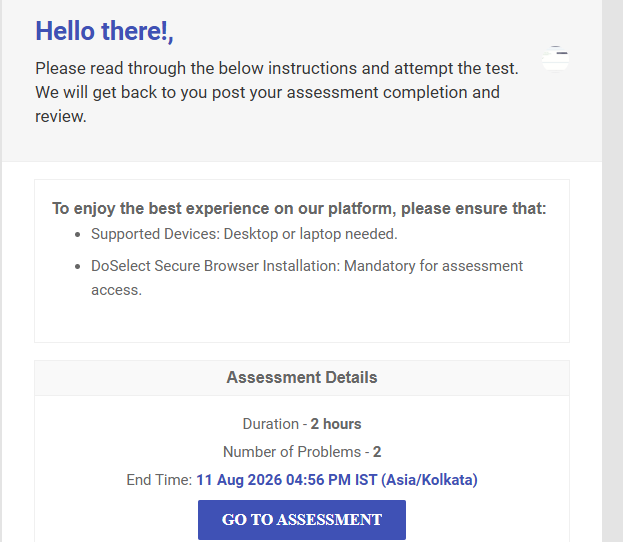
Task: Click the GO TO ASSESSMENT button
Action: pyautogui.click(x=302, y=519)
